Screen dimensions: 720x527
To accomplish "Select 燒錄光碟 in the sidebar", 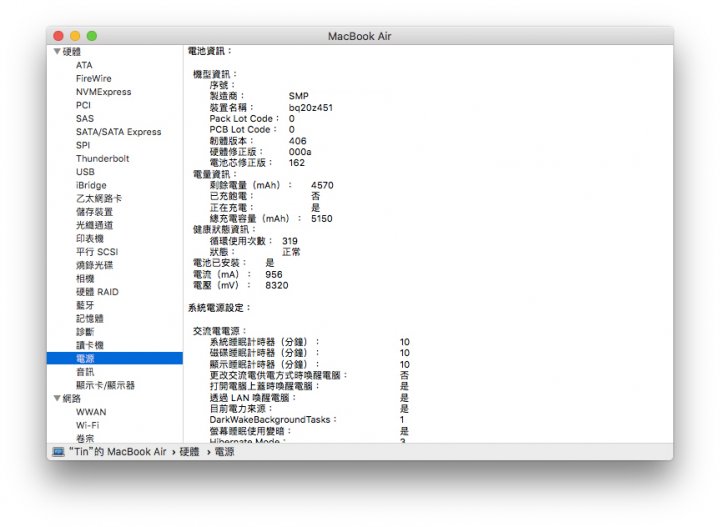I will point(94,265).
